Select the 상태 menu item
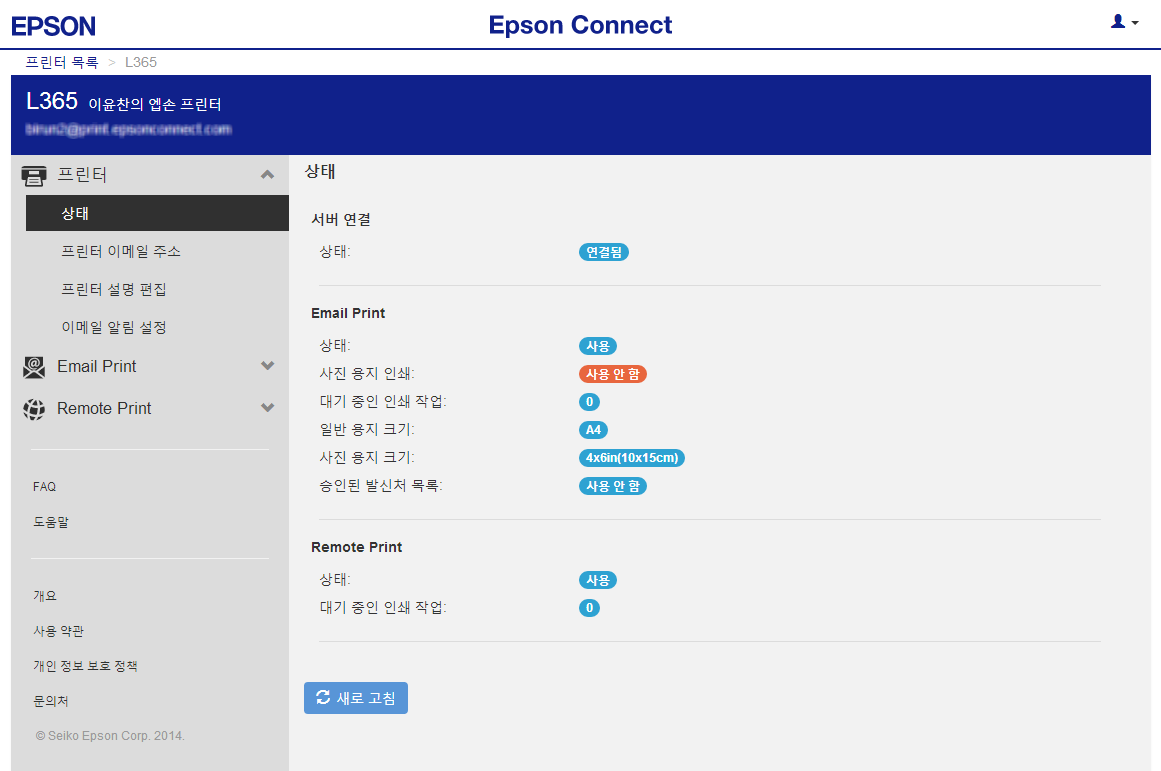This screenshot has height=771, width=1161. [157, 213]
